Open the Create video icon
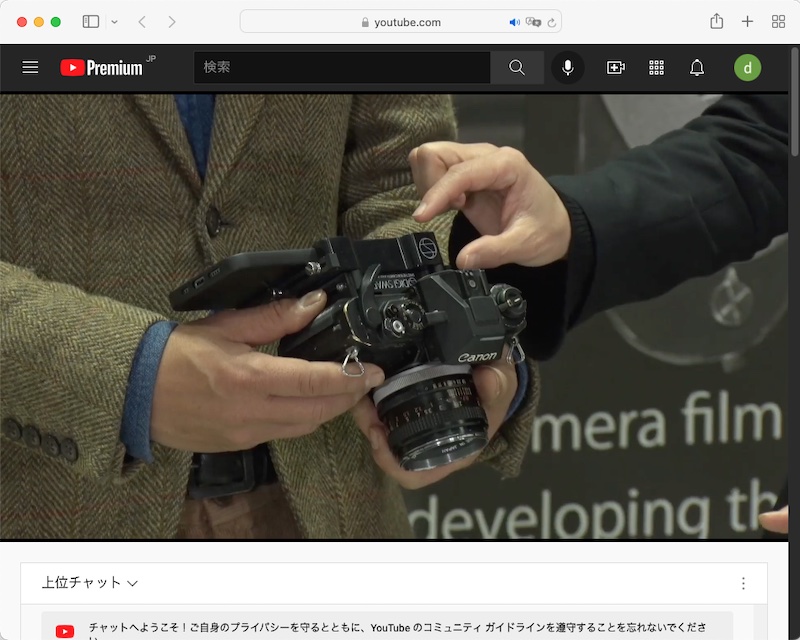This screenshot has height=640, width=800. [614, 67]
